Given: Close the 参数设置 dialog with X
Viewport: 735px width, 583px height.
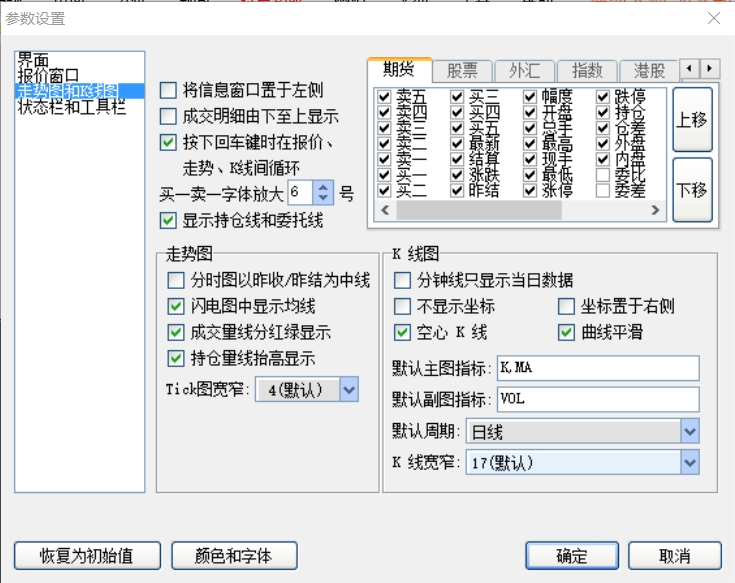Looking at the screenshot, I should (713, 18).
